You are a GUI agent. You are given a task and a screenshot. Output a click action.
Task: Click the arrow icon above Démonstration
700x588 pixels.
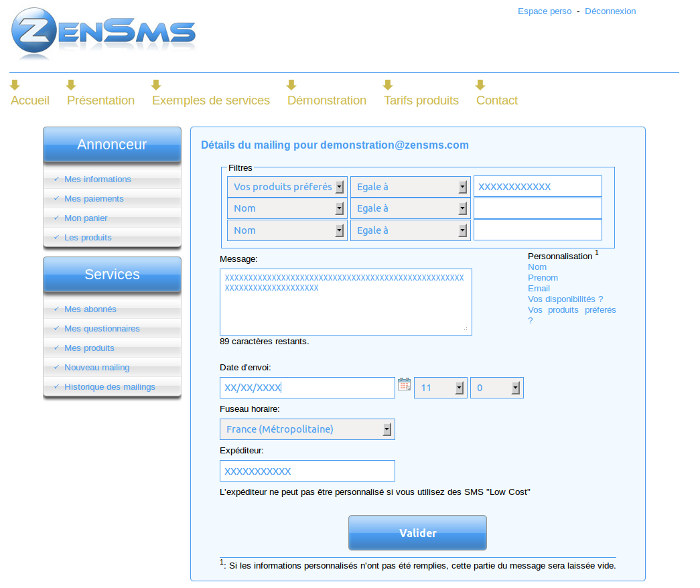point(291,85)
